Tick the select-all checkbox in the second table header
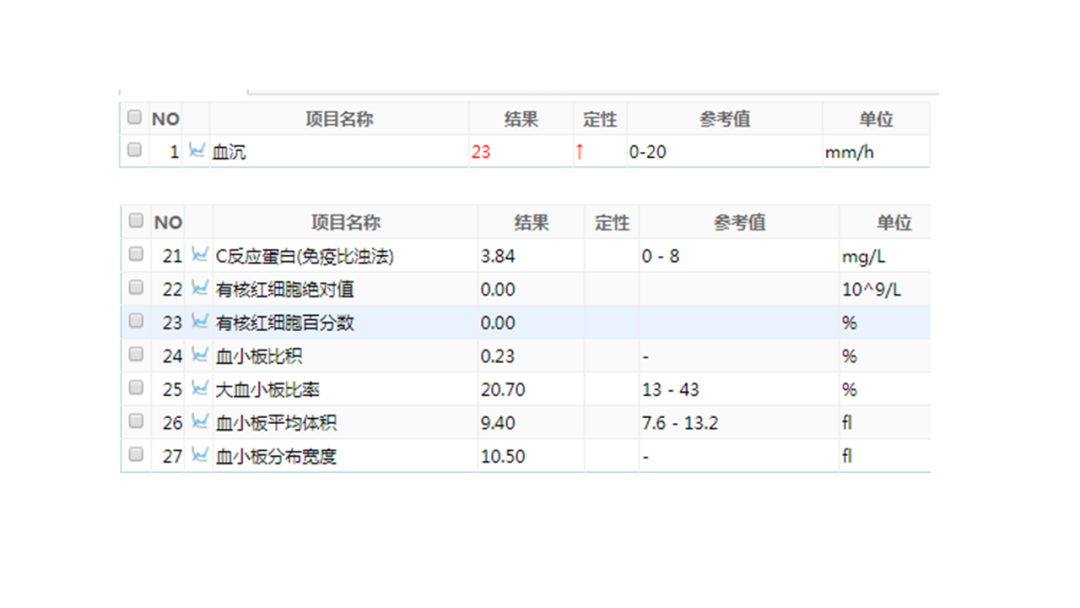This screenshot has width=1080, height=608. (x=136, y=220)
